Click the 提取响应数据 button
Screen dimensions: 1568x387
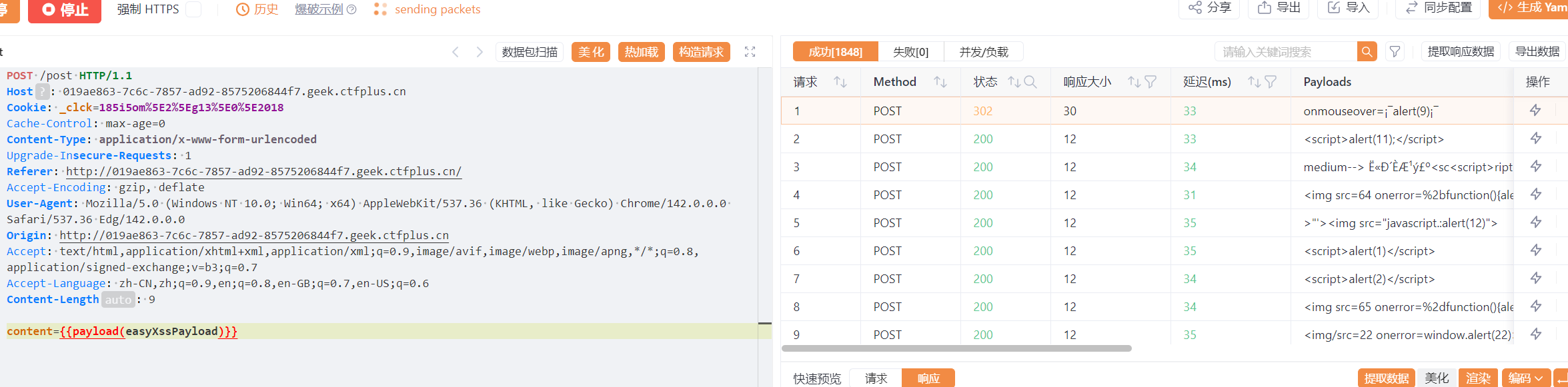(1461, 52)
